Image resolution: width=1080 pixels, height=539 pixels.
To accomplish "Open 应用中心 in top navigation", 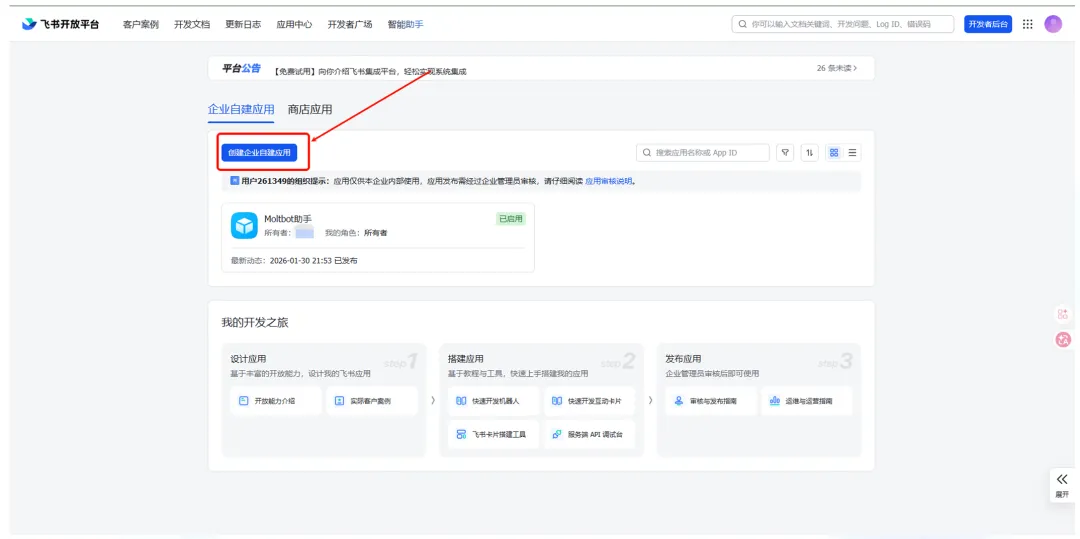I will pyautogui.click(x=294, y=24).
